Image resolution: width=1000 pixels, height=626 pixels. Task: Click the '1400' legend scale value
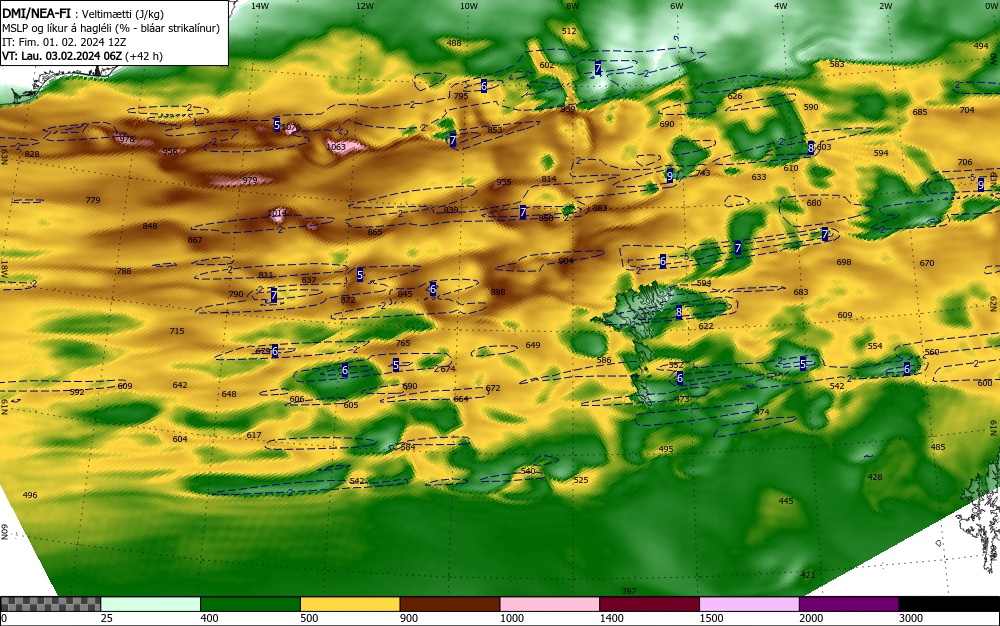611,618
